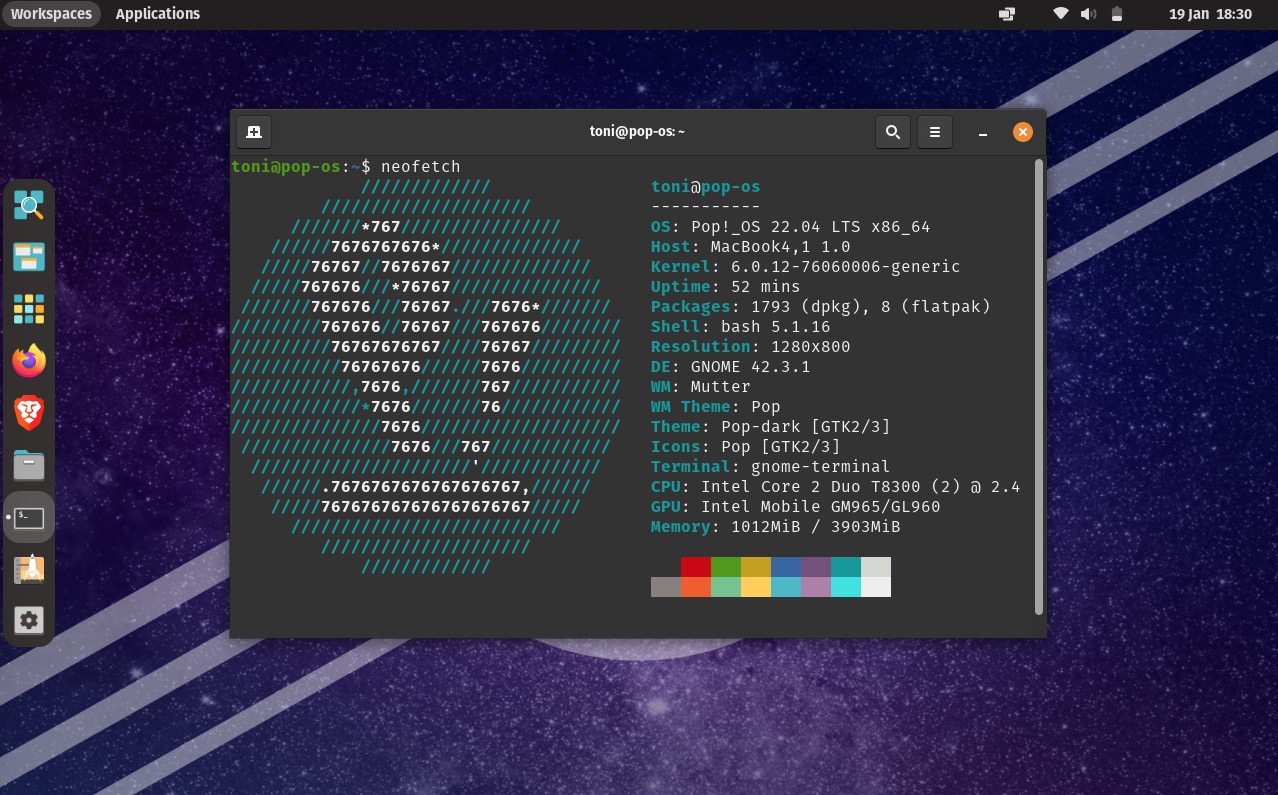Click the orange color block in bottom row
The height and width of the screenshot is (795, 1278).
696,587
